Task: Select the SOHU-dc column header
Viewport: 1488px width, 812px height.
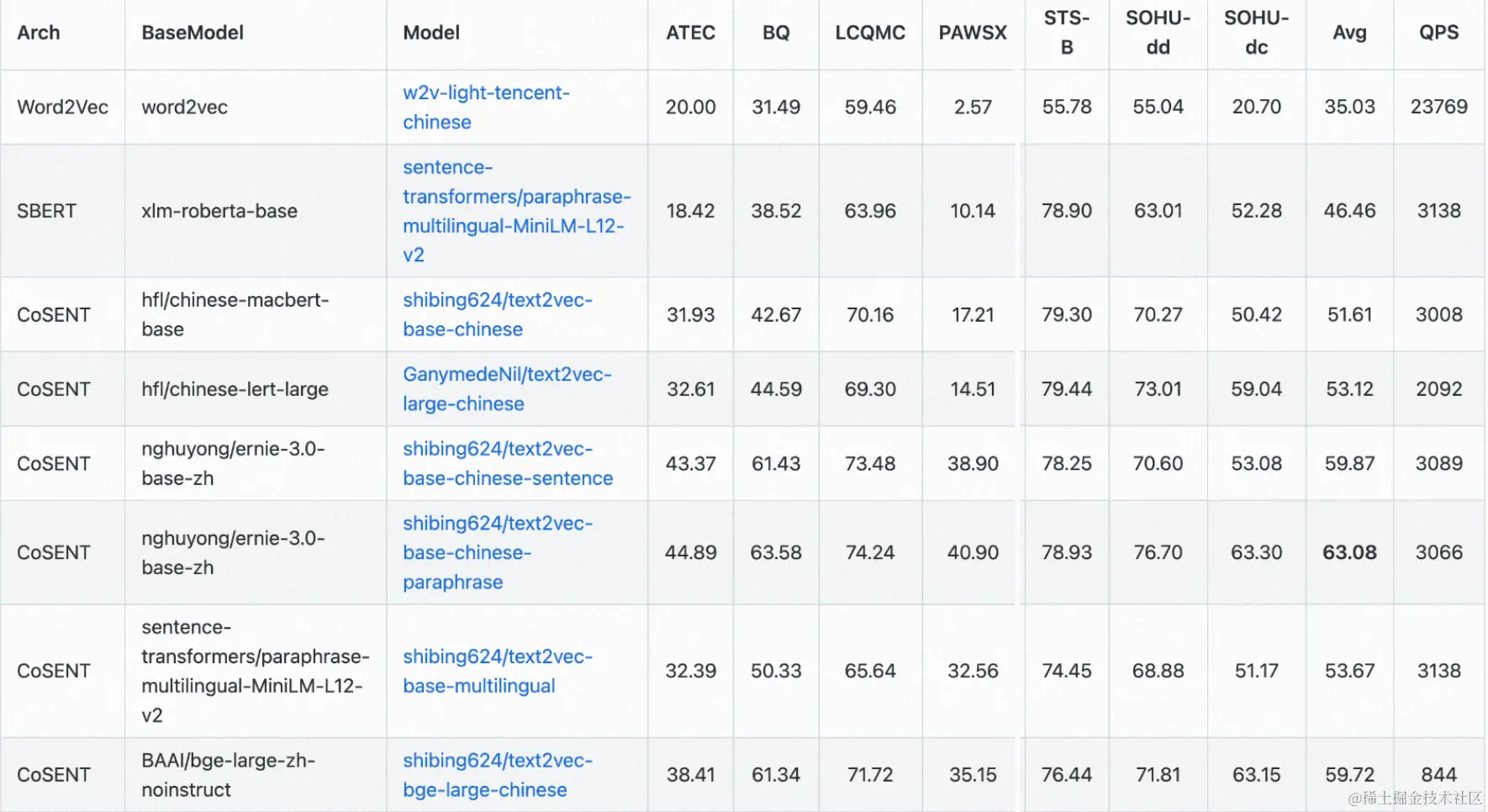Action: tap(1257, 33)
